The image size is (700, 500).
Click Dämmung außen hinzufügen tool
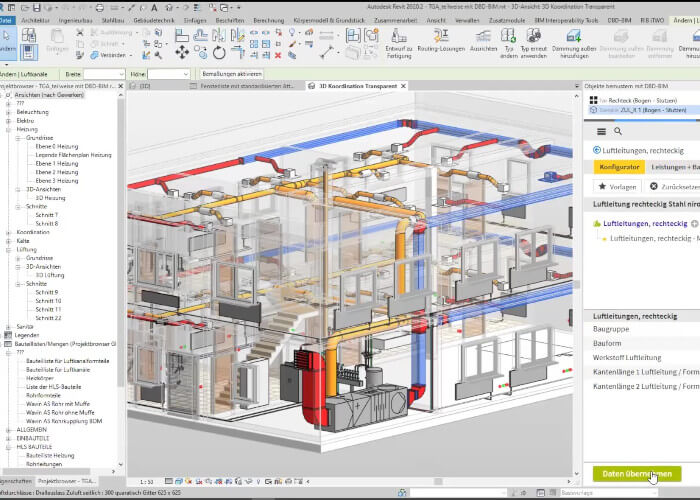click(x=574, y=44)
